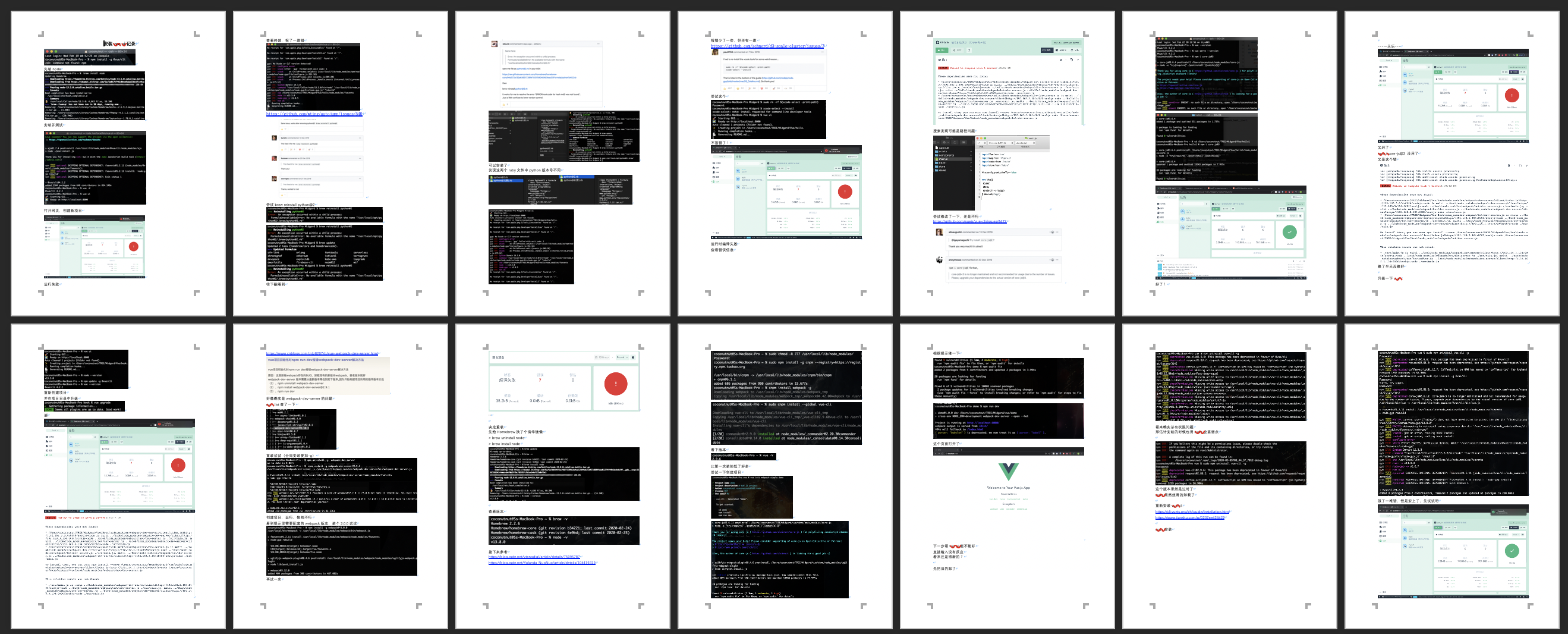This screenshot has width=1568, height=634.
Task: Click the '查看错误信息' text line
Action: point(722,250)
